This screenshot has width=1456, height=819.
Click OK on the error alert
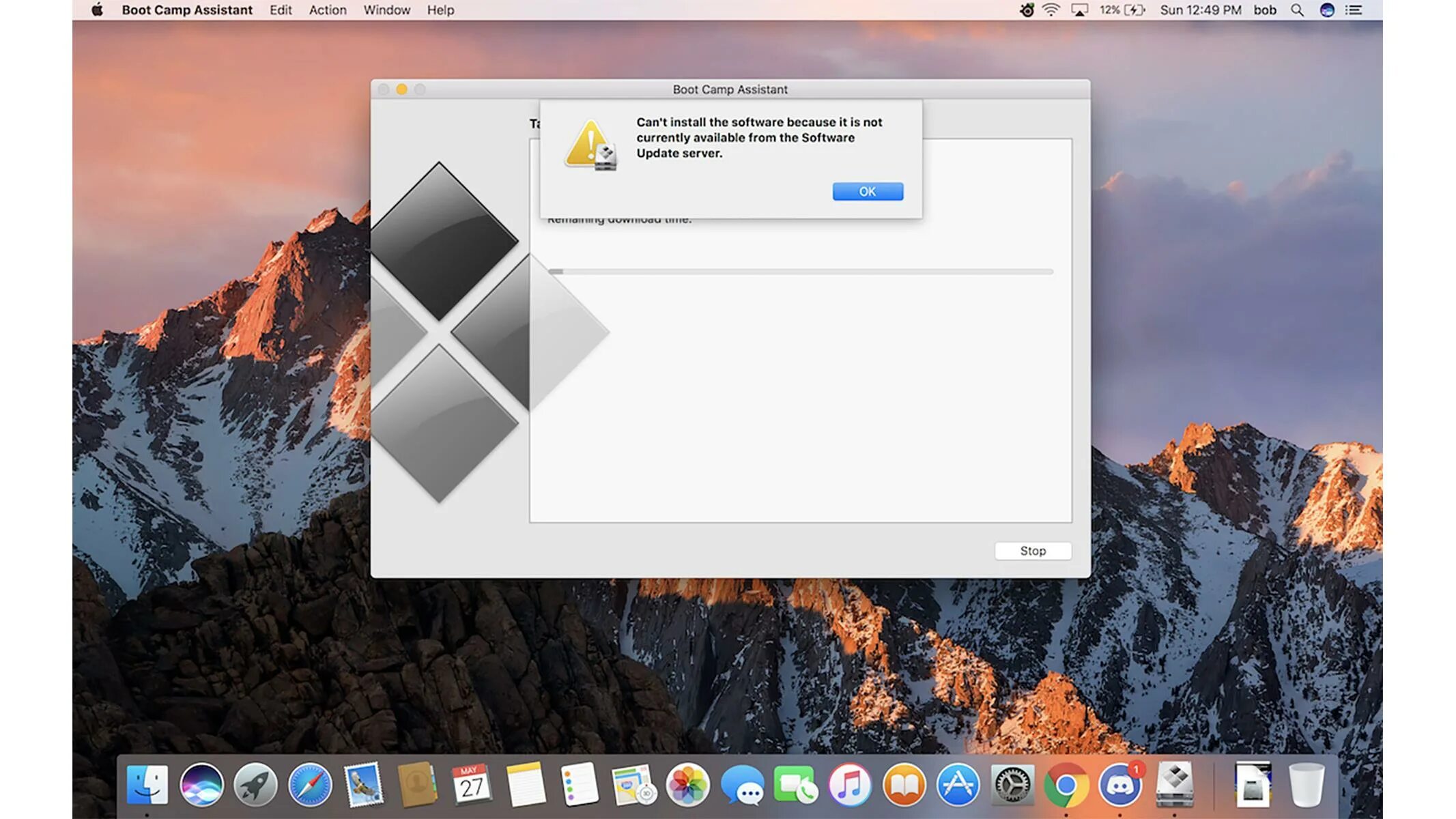867,192
